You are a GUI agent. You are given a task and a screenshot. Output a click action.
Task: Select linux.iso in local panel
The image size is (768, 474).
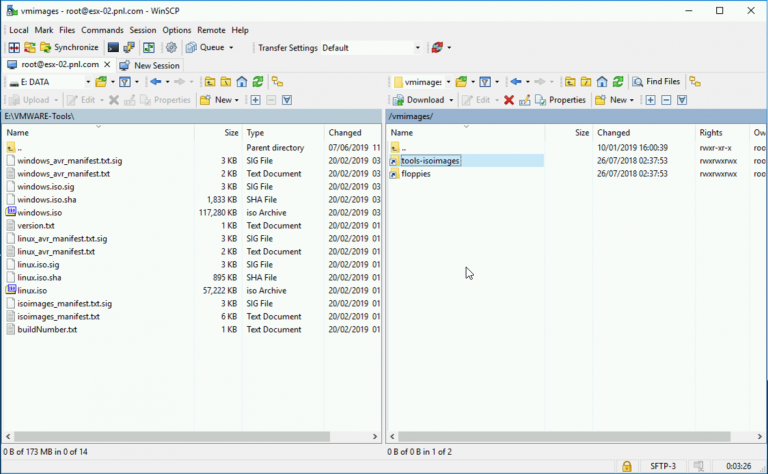(x=32, y=290)
